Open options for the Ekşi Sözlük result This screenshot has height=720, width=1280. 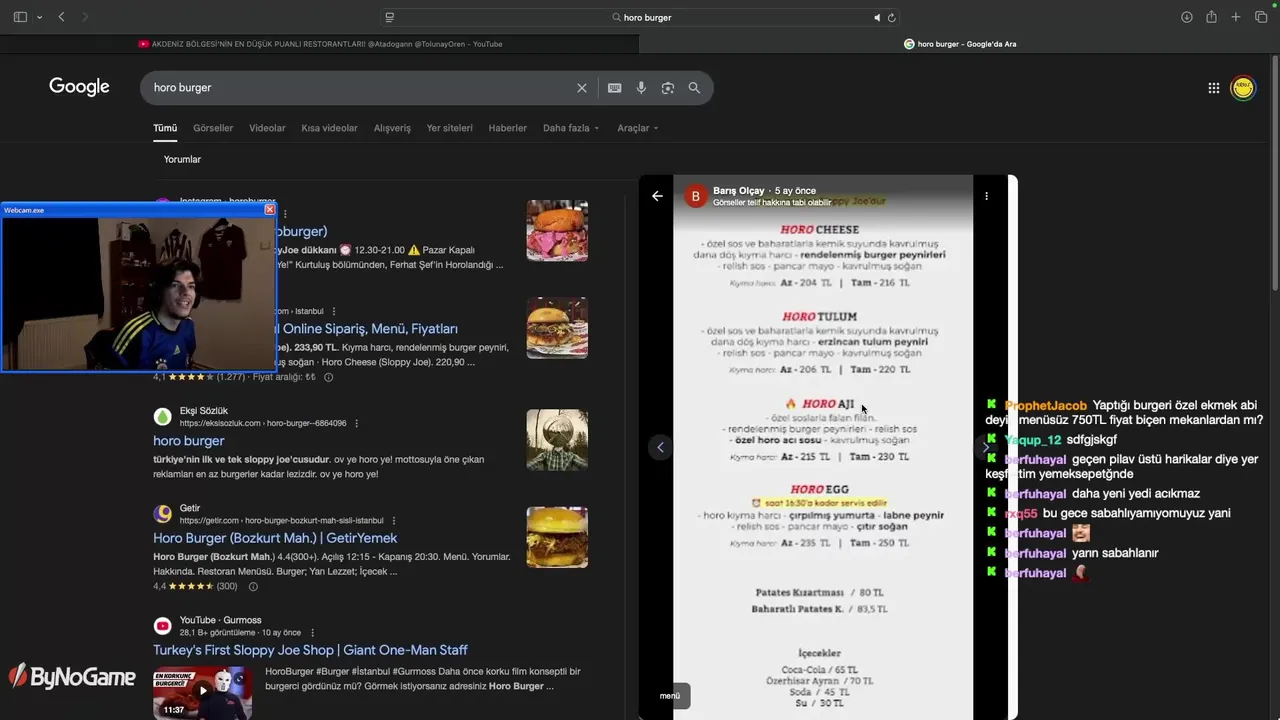[356, 423]
